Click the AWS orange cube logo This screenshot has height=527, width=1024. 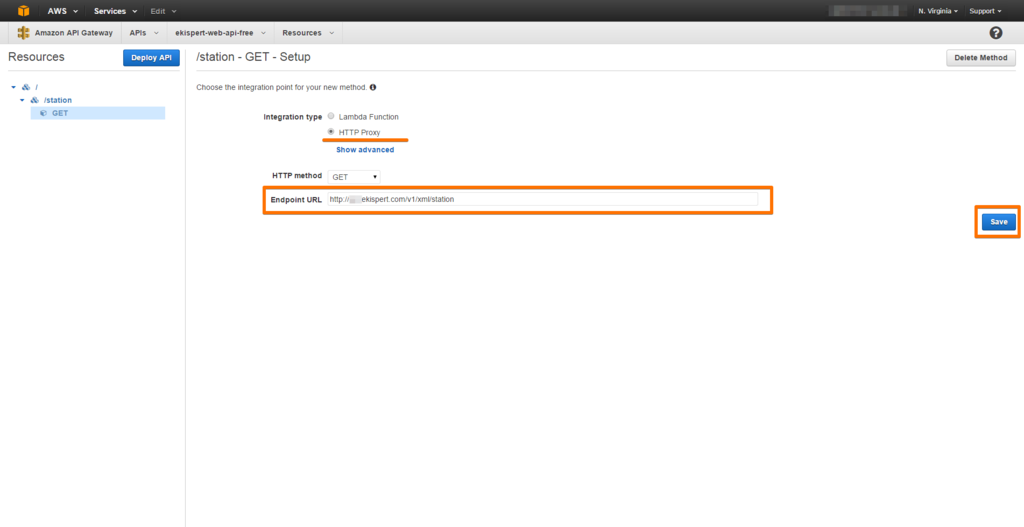(x=24, y=10)
